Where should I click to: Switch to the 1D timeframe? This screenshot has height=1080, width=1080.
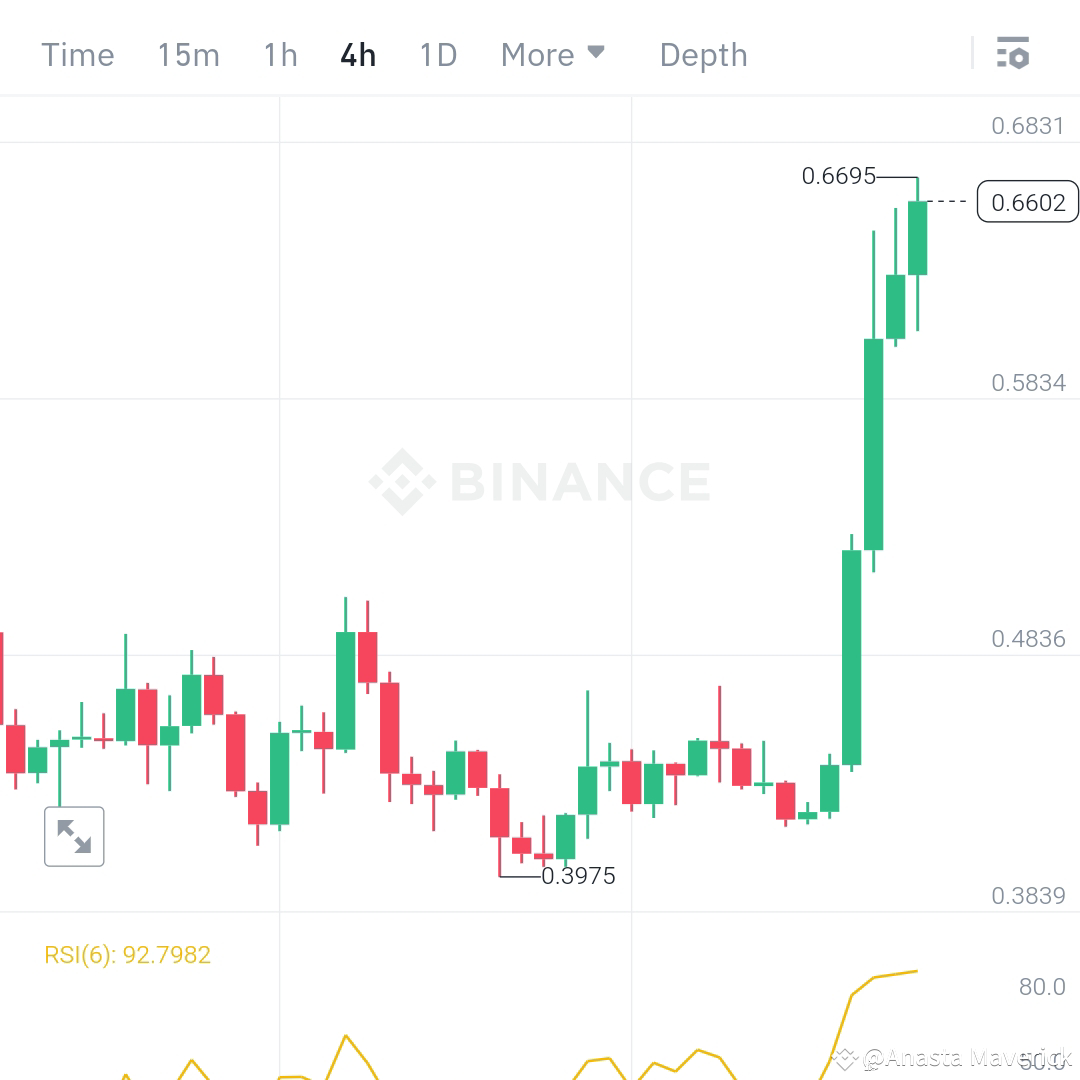tap(437, 55)
